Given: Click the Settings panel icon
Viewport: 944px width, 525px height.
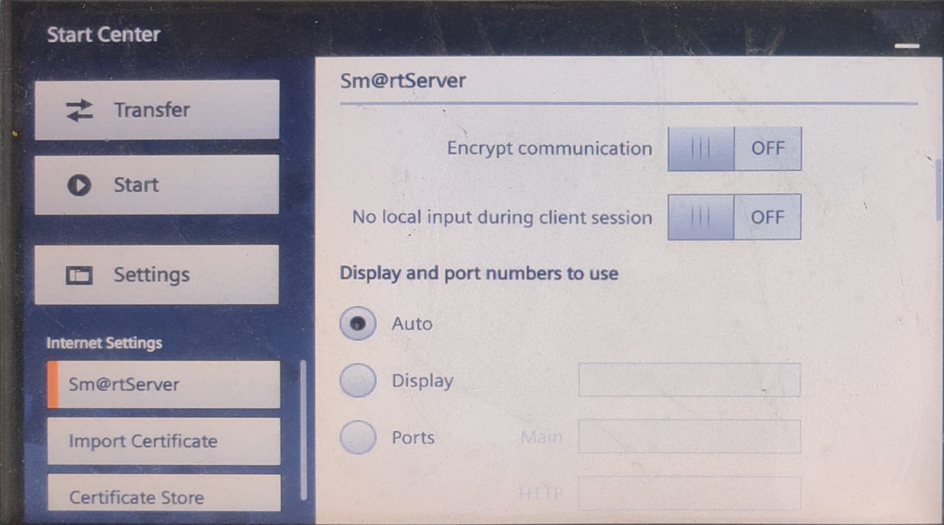Looking at the screenshot, I should click(79, 275).
